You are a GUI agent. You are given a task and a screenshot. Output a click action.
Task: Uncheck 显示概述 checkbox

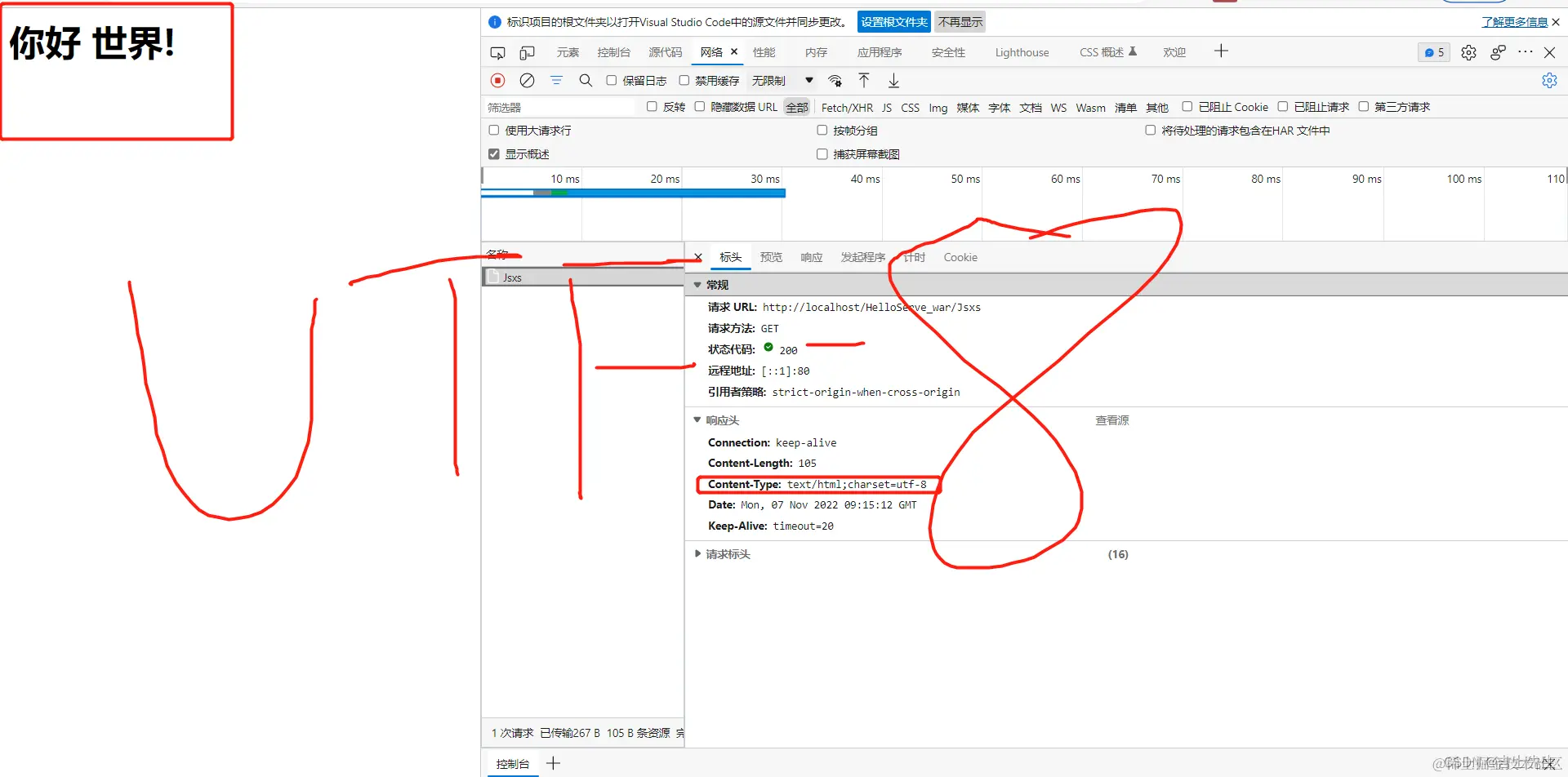(494, 154)
